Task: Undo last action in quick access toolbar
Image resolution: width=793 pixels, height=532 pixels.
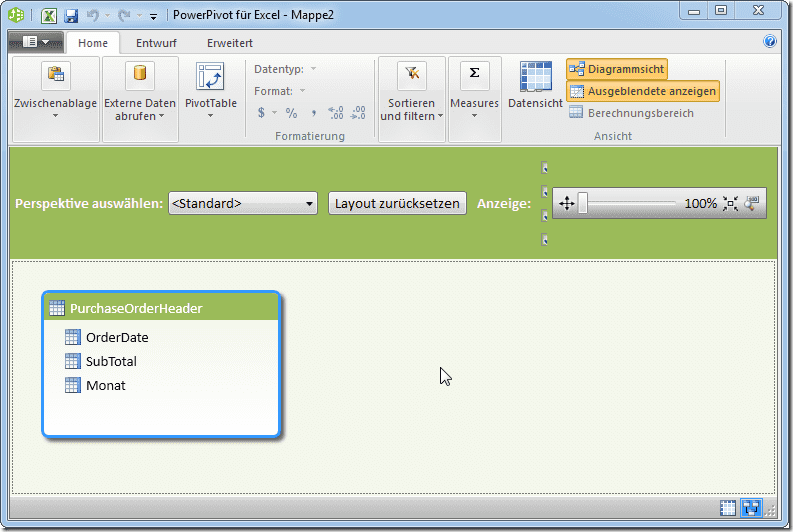Action: click(x=93, y=15)
